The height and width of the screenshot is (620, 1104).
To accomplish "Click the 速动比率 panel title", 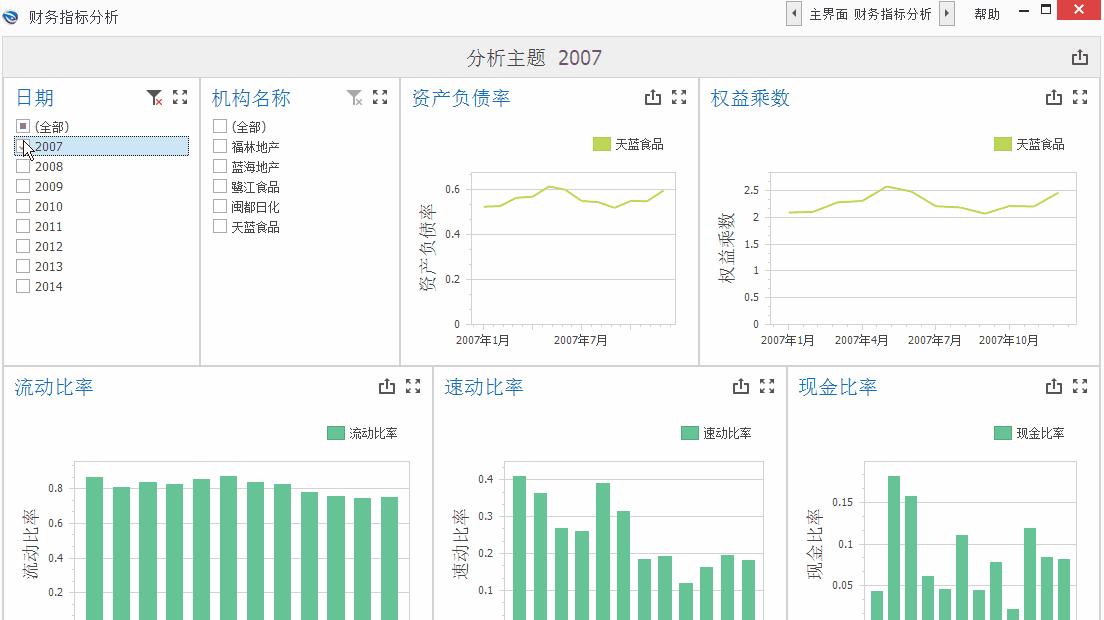I will coord(484,386).
